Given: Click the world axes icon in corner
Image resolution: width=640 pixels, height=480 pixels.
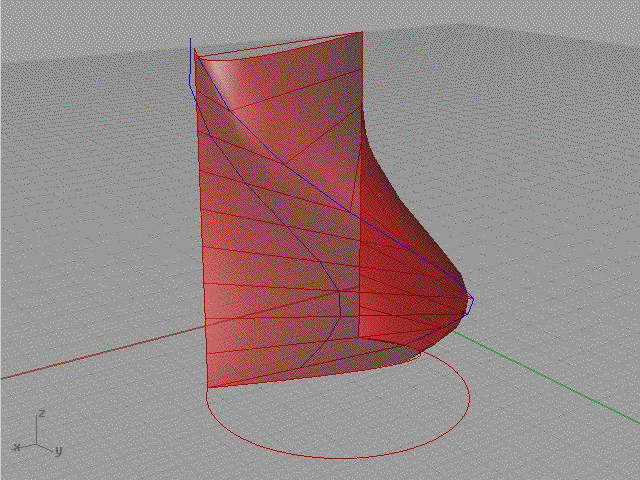Looking at the screenshot, I should click(x=37, y=433).
